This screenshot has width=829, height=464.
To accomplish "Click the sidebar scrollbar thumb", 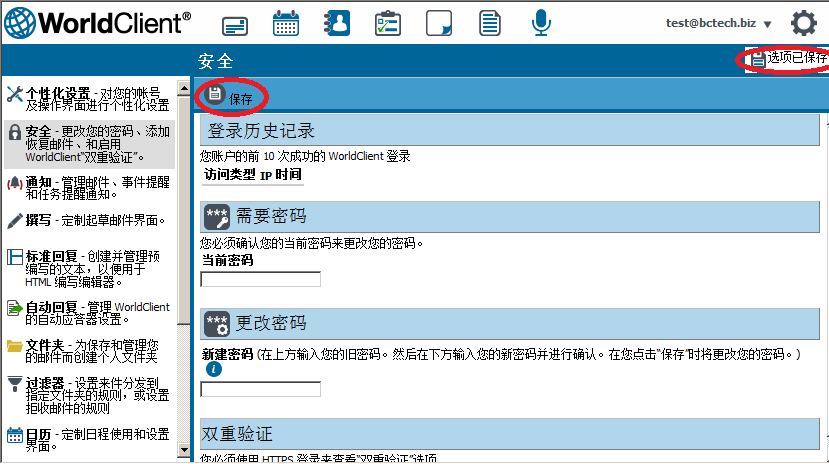I will coord(183,210).
